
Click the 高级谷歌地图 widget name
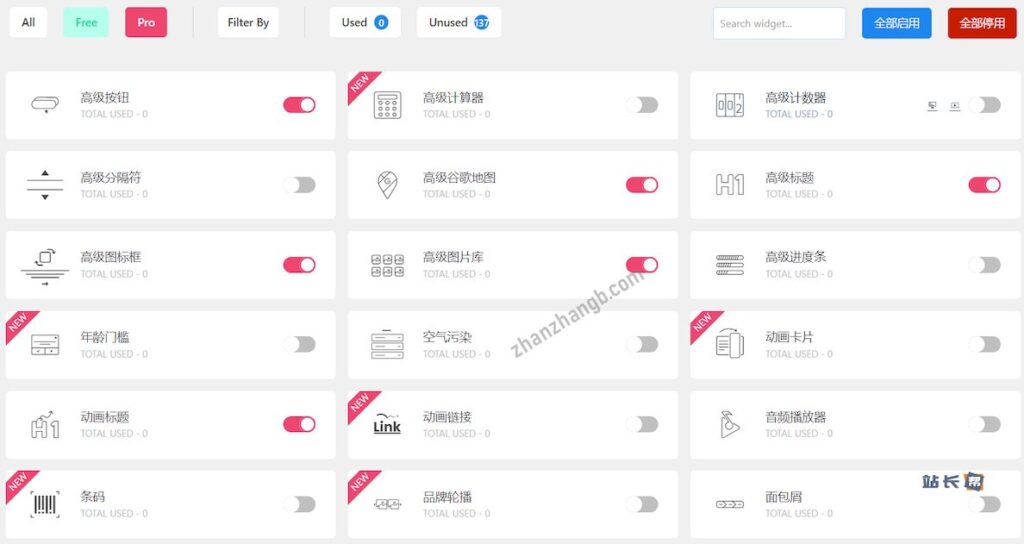point(459,178)
